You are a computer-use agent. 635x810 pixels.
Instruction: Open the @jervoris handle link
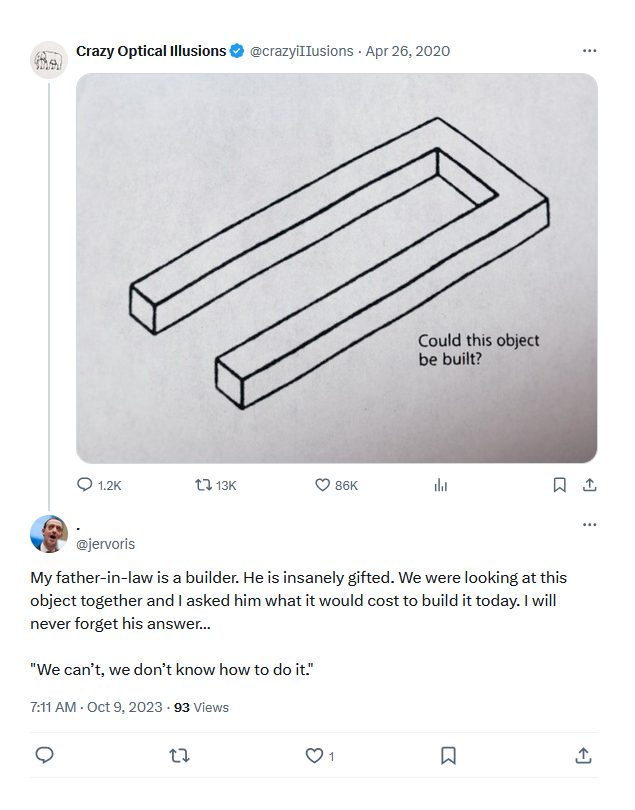pos(105,544)
